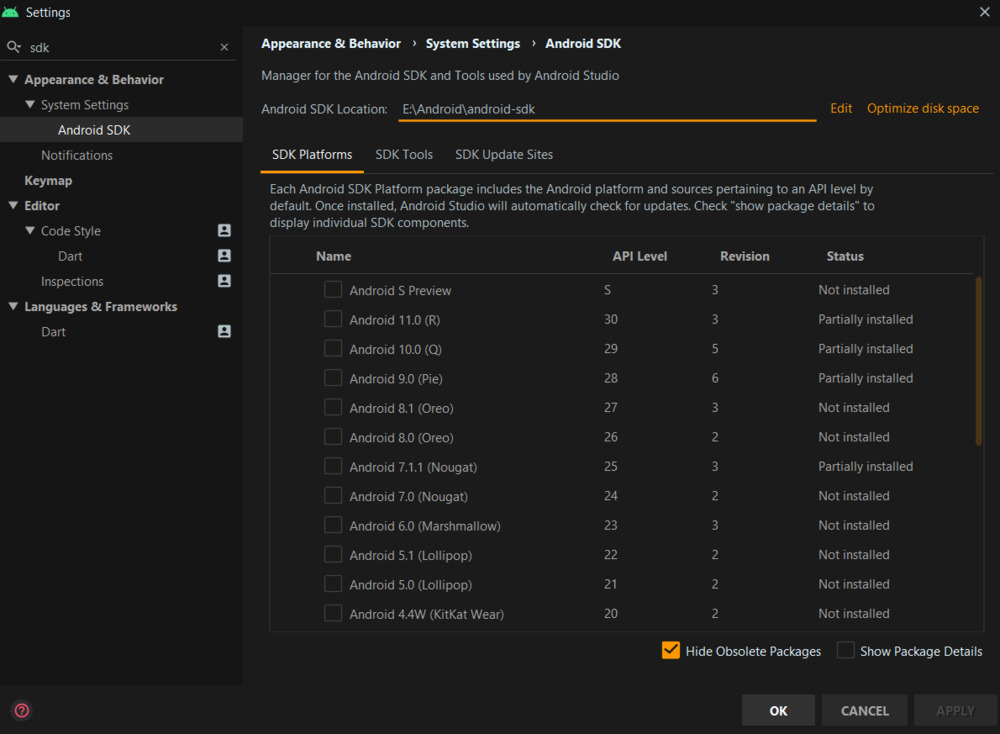Click the profile icon beside Code Style
Image resolution: width=1000 pixels, height=734 pixels.
(224, 231)
